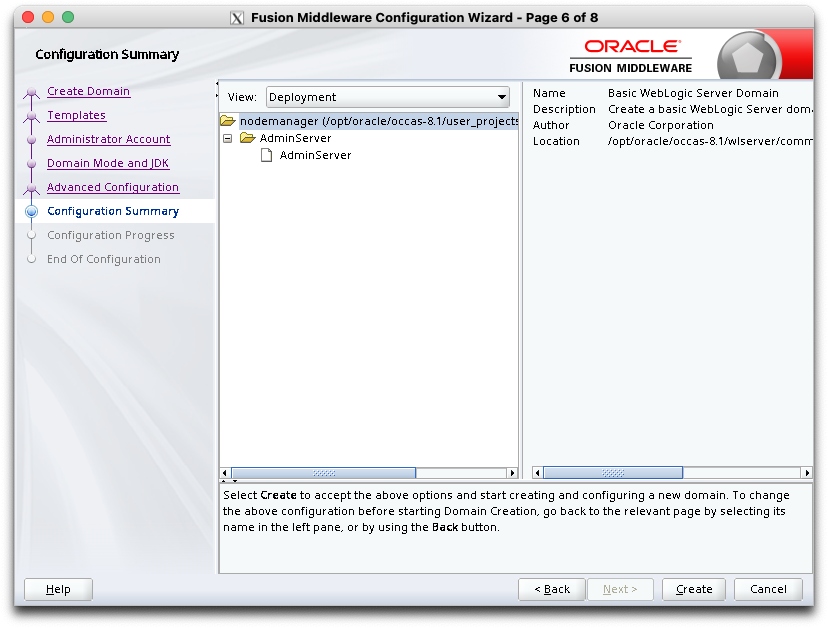Click the Name label in details pane
This screenshot has width=828, height=628.
coord(549,93)
